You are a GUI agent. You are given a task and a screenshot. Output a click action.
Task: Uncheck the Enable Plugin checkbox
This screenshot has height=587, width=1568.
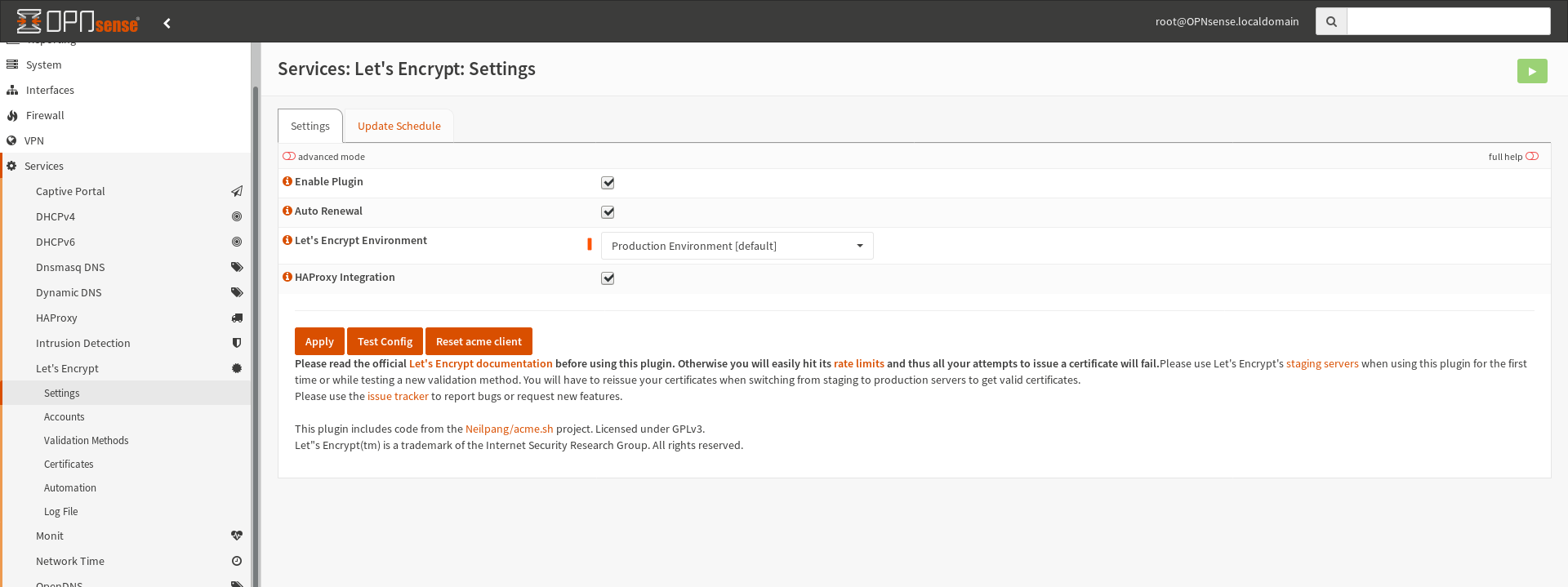[608, 183]
